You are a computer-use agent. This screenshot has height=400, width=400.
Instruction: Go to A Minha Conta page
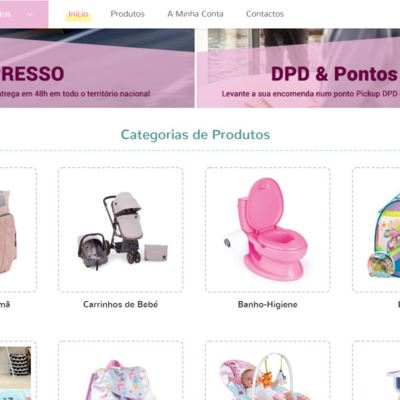[195, 14]
